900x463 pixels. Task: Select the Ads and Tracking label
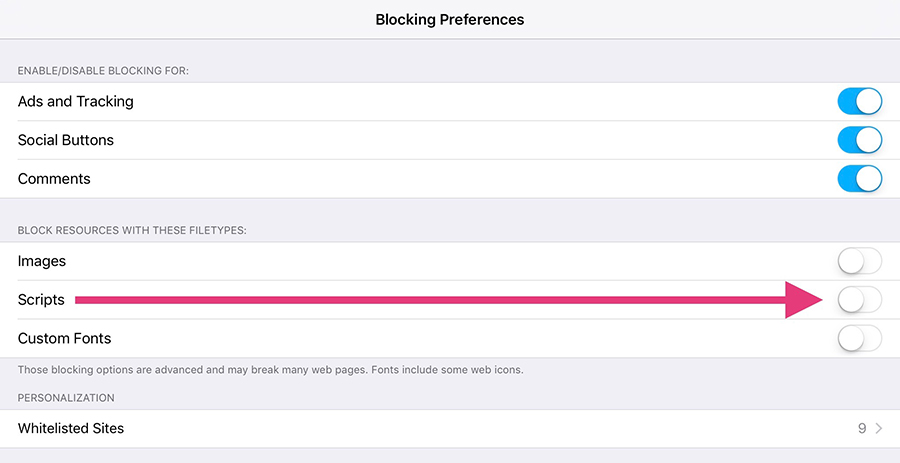click(76, 101)
